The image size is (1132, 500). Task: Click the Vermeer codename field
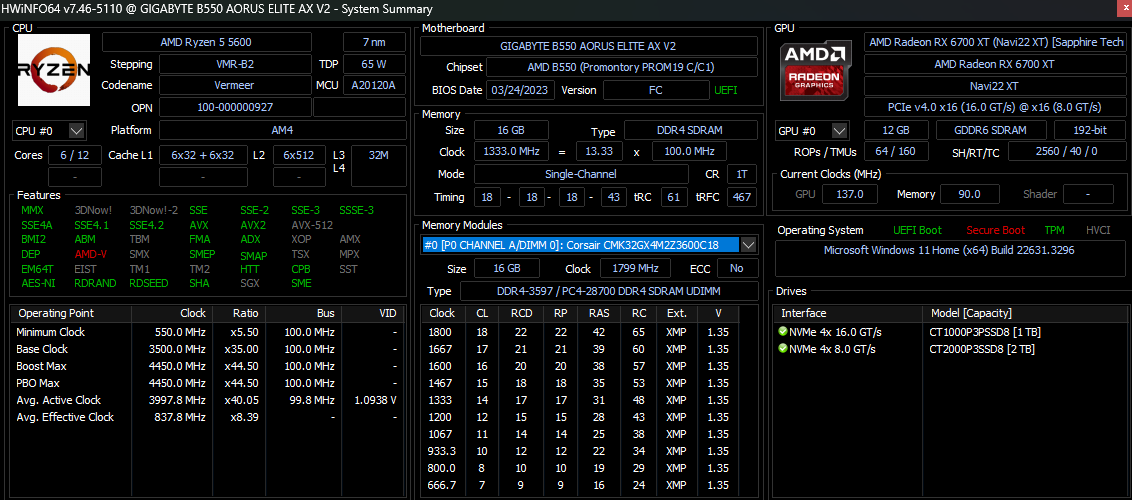(x=235, y=85)
